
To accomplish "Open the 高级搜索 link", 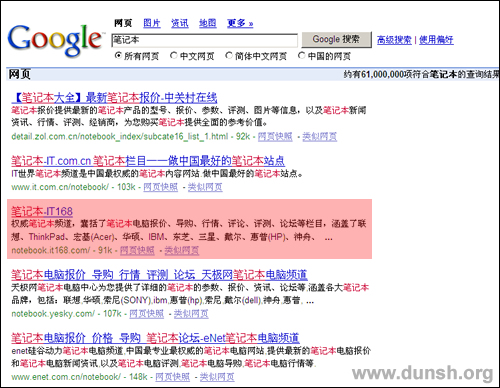I will coord(394,40).
